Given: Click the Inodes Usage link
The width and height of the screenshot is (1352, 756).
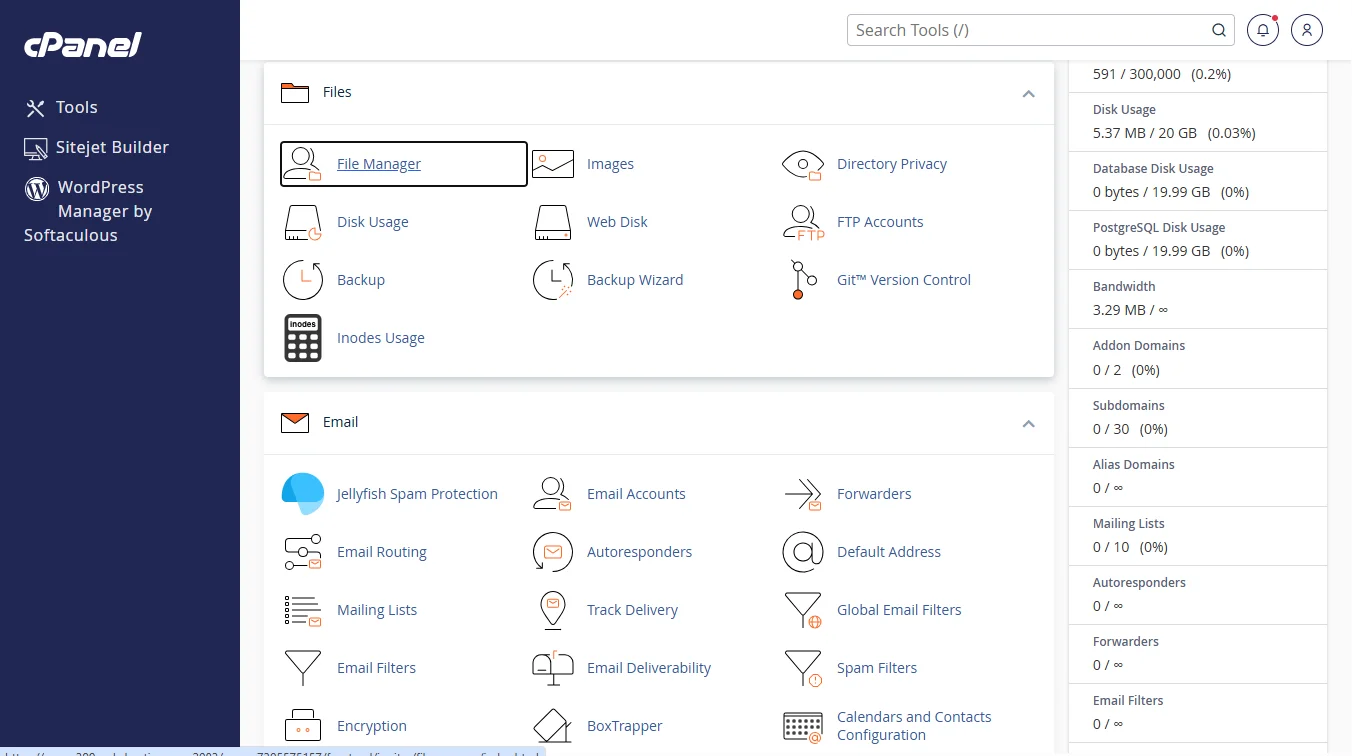Looking at the screenshot, I should click(x=381, y=338).
